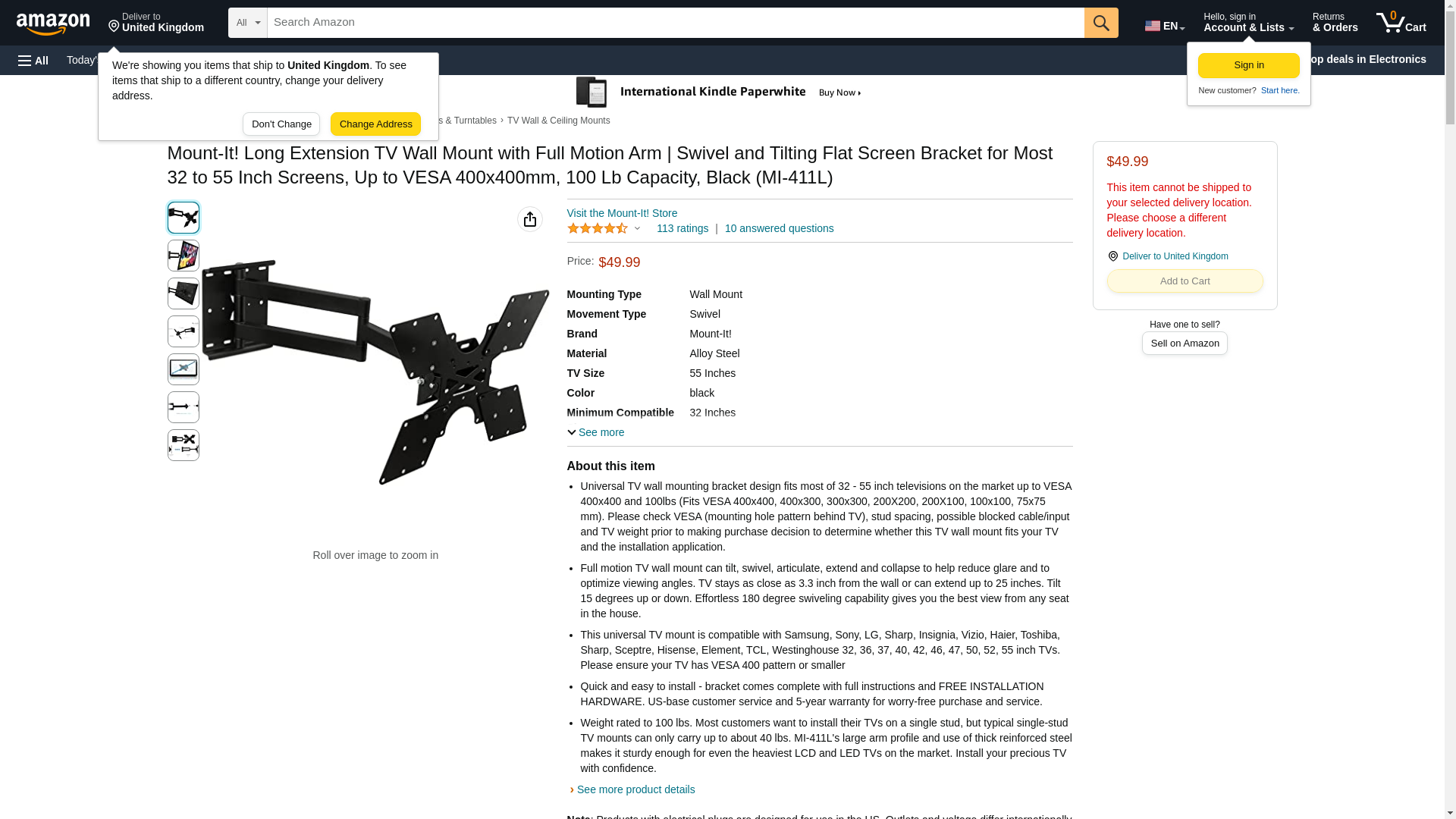Click the share icon on product image
Viewport: 1456px width, 819px height.
(529, 219)
